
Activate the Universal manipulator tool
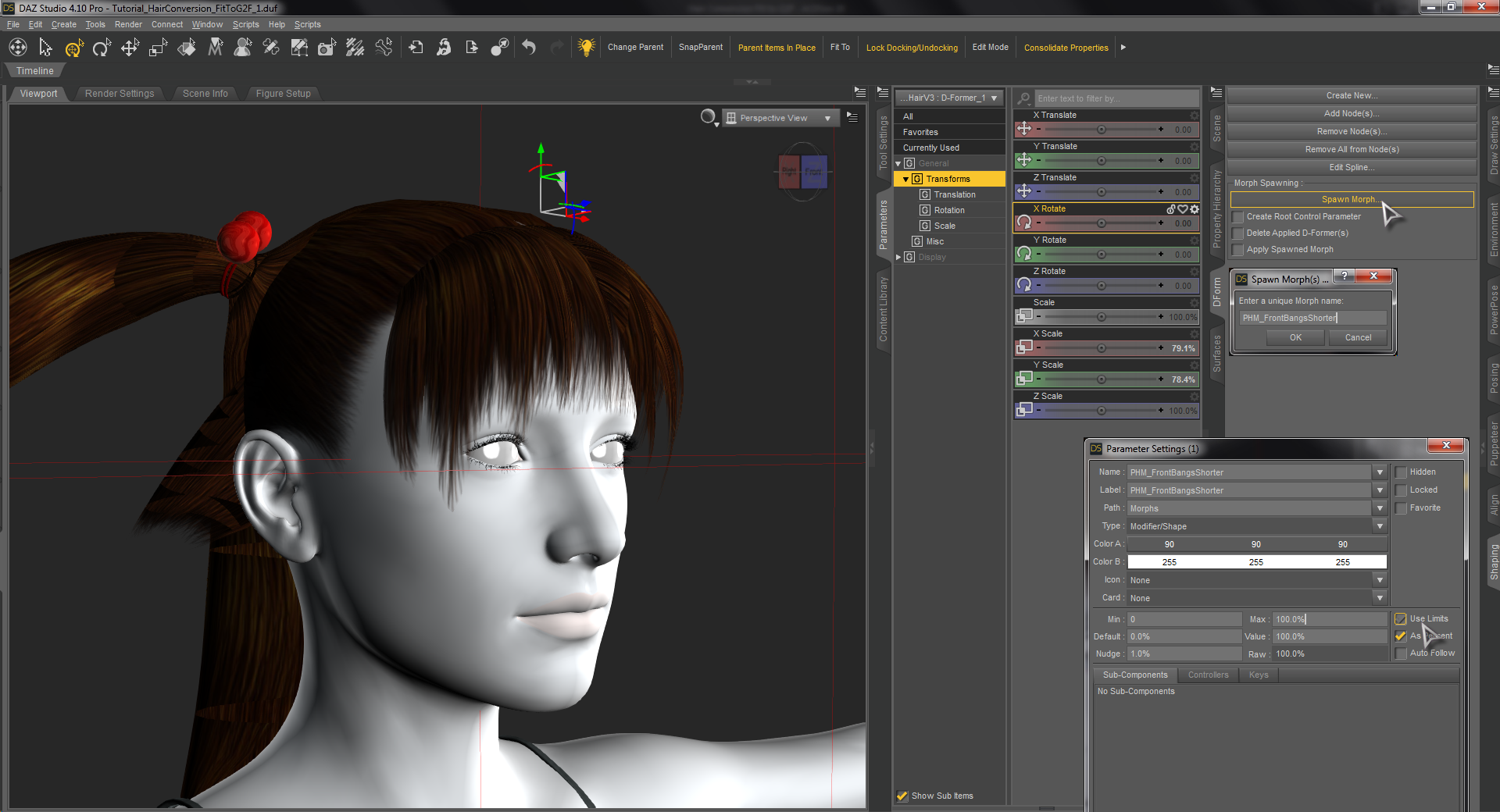(73, 48)
